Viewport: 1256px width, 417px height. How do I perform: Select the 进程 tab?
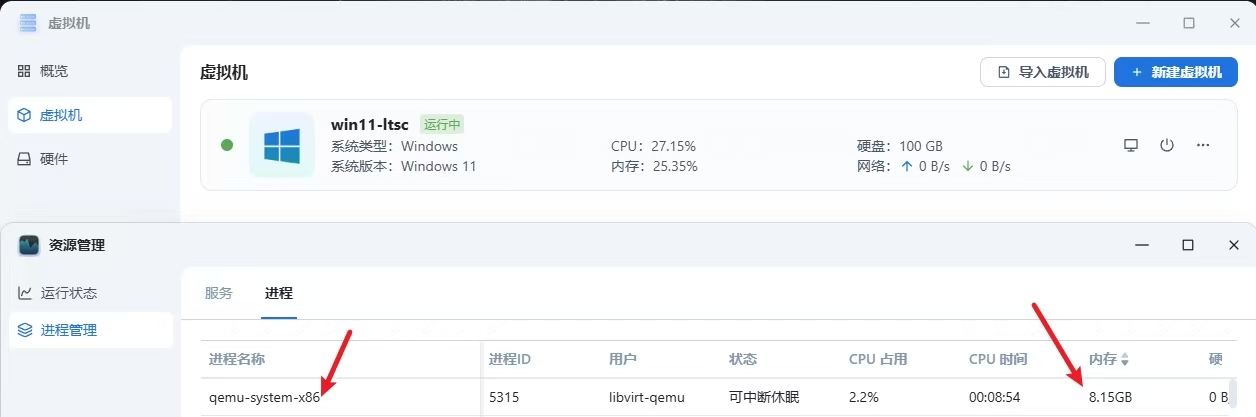coord(279,293)
